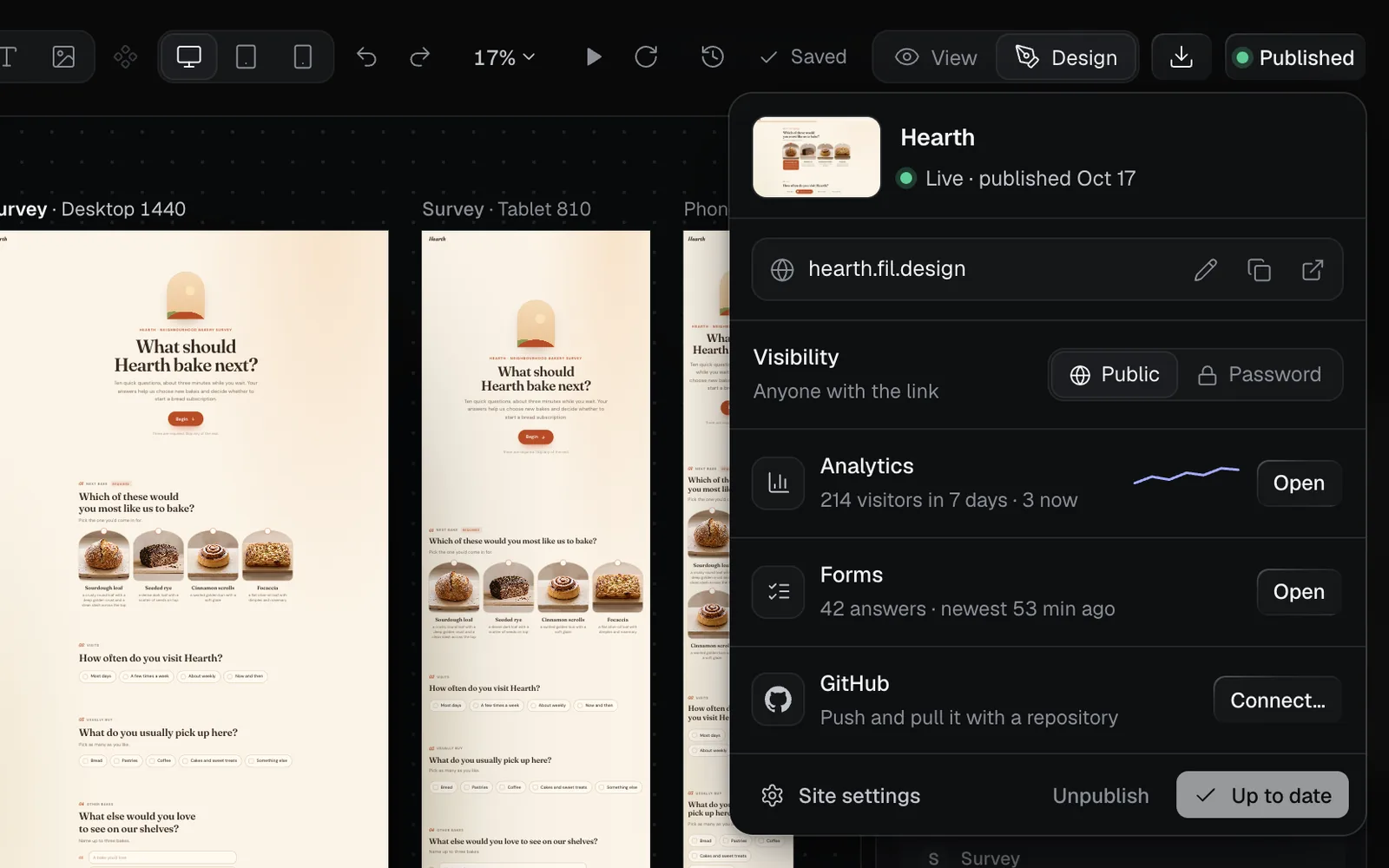Redo the last change

[x=420, y=57]
